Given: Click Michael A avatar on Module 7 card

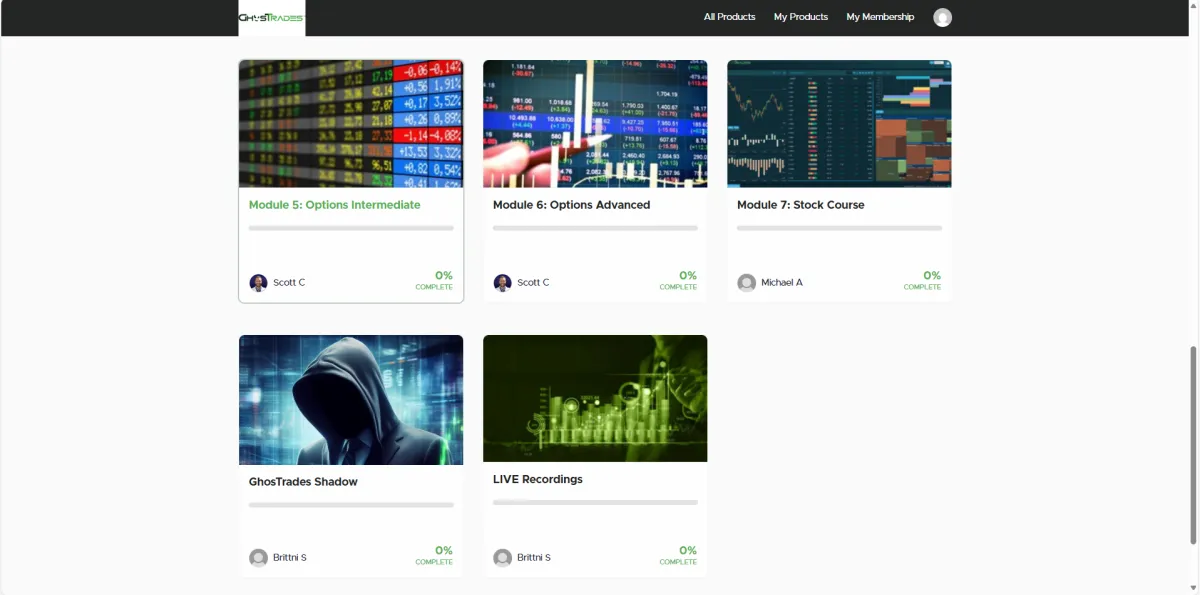Looking at the screenshot, I should pyautogui.click(x=746, y=283).
